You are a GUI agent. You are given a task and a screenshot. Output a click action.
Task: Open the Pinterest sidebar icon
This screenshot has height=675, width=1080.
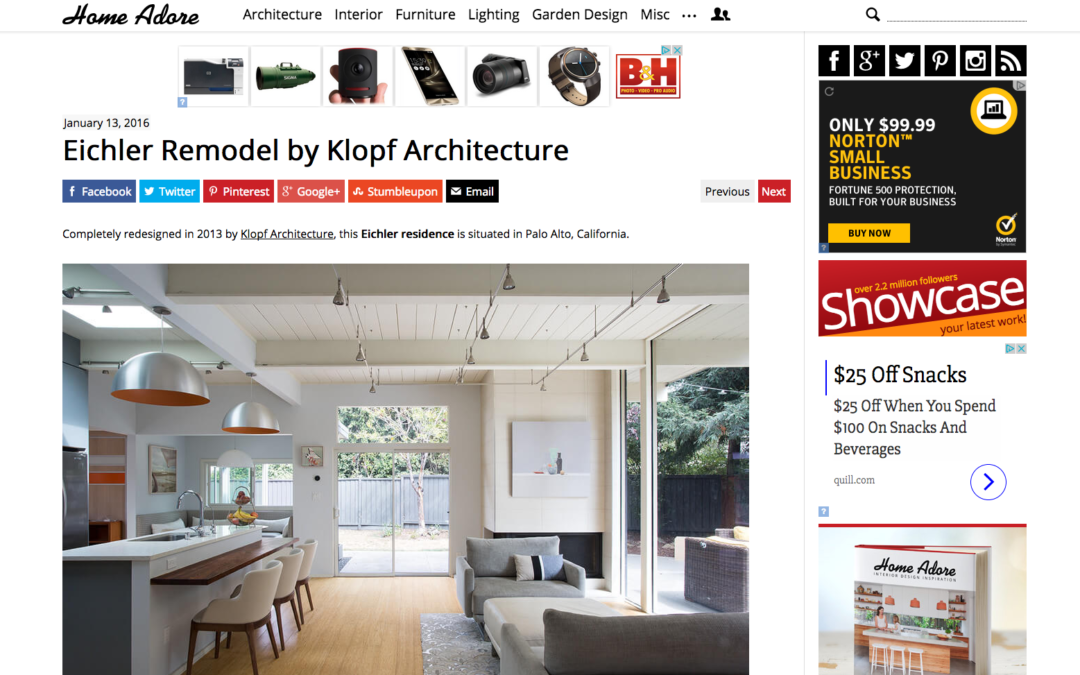point(939,61)
